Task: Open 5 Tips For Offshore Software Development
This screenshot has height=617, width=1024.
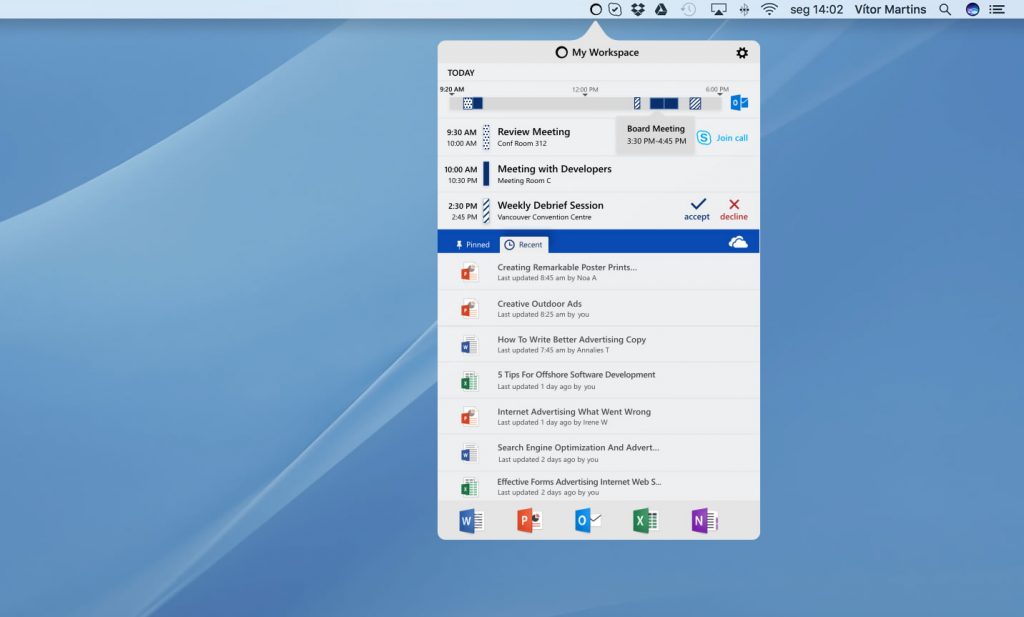Action: (576, 375)
